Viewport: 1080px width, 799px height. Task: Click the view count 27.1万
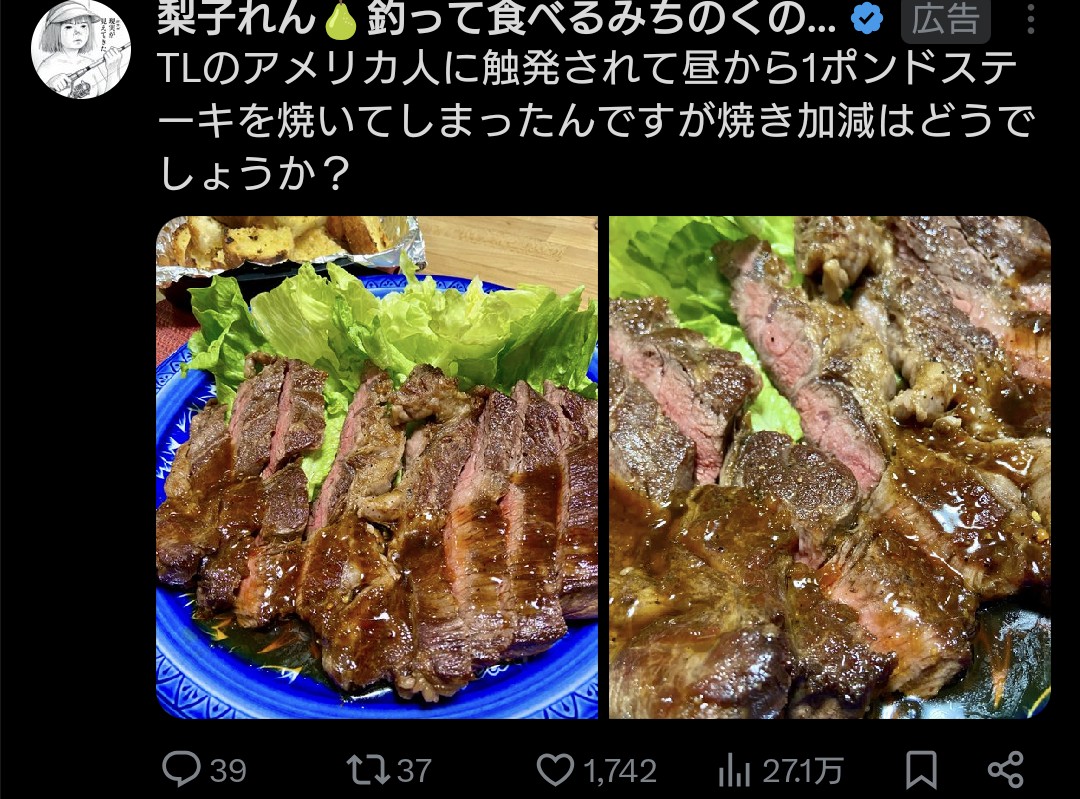[x=802, y=771]
